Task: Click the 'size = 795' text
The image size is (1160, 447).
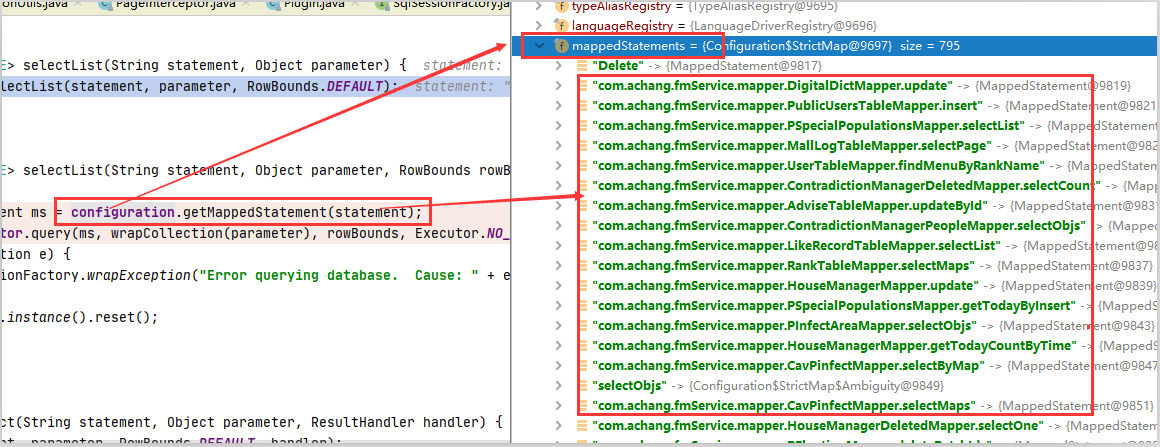Action: pos(930,46)
